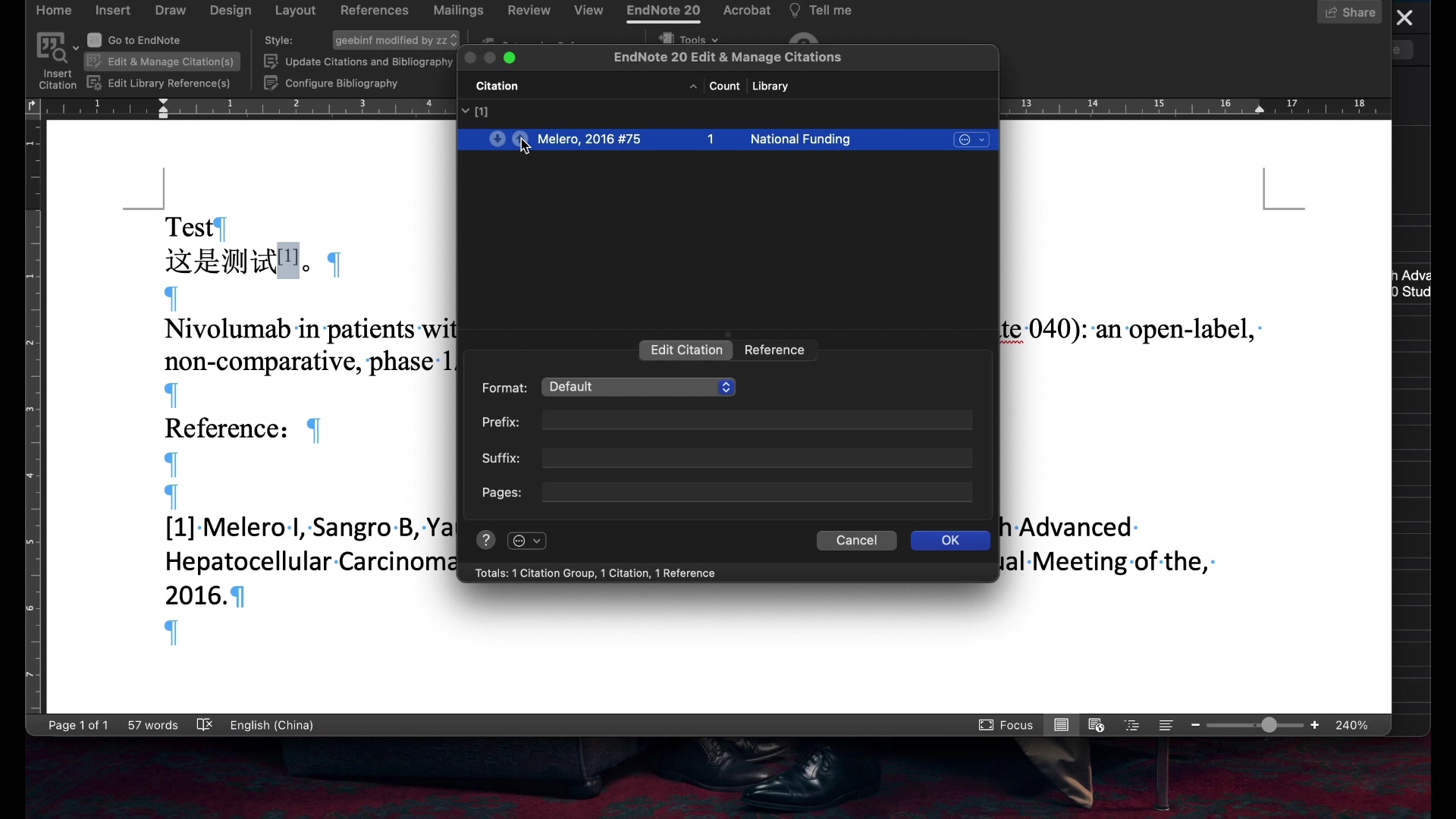Click Update Citations and Bibliography
The image size is (1456, 819).
coord(358,61)
